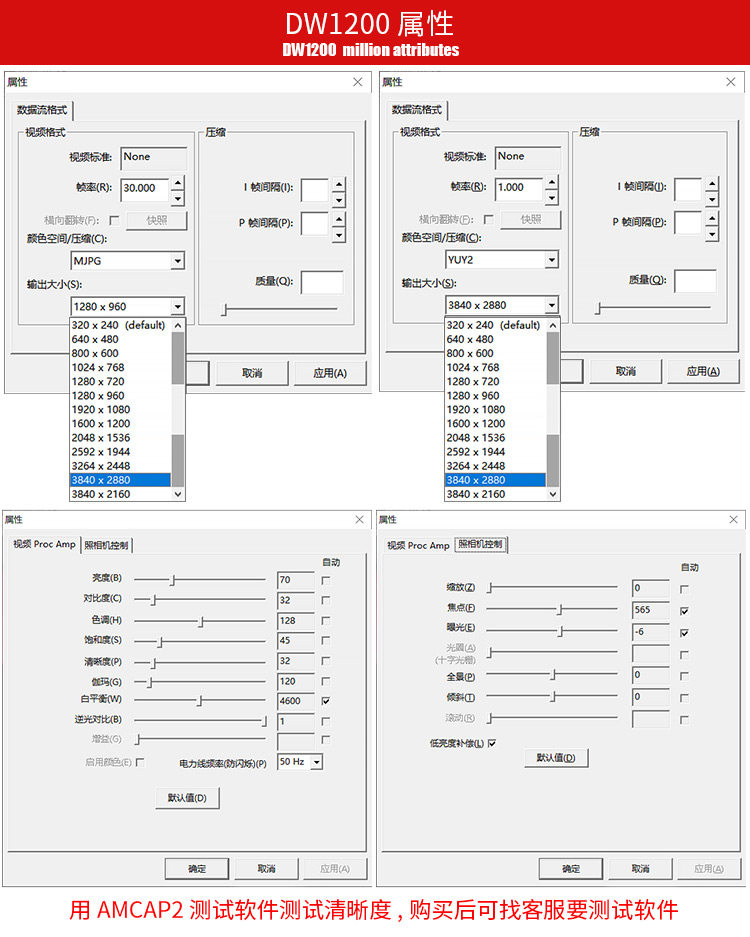The image size is (750, 937).
Task: Open the YUY2 color space dropdown
Action: click(552, 259)
